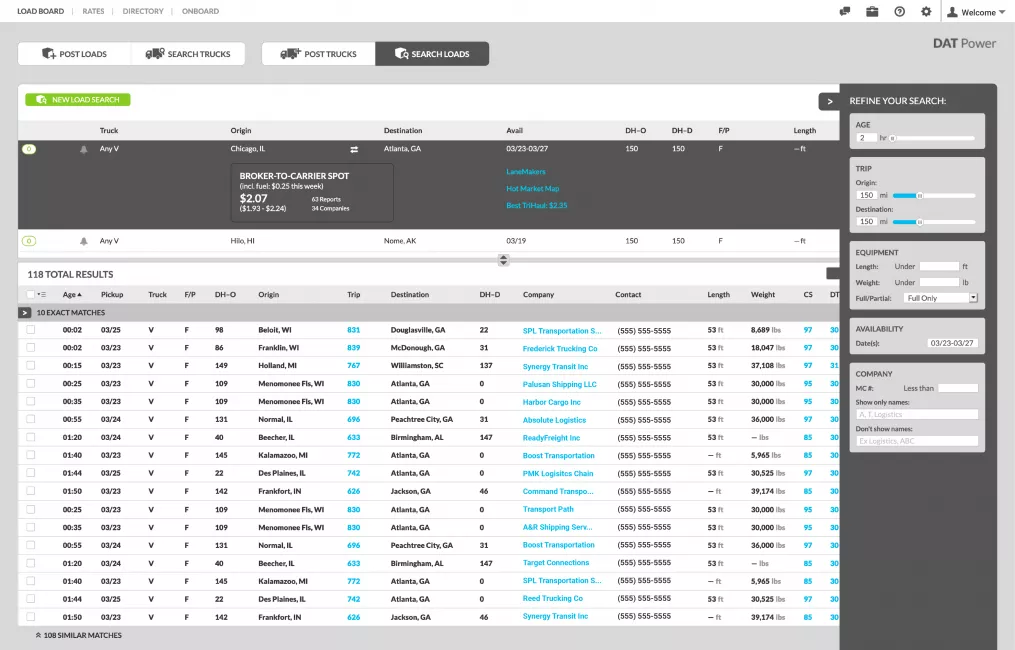Screen dimensions: 1015x650
Task: Click the Company column header
Action: click(538, 295)
